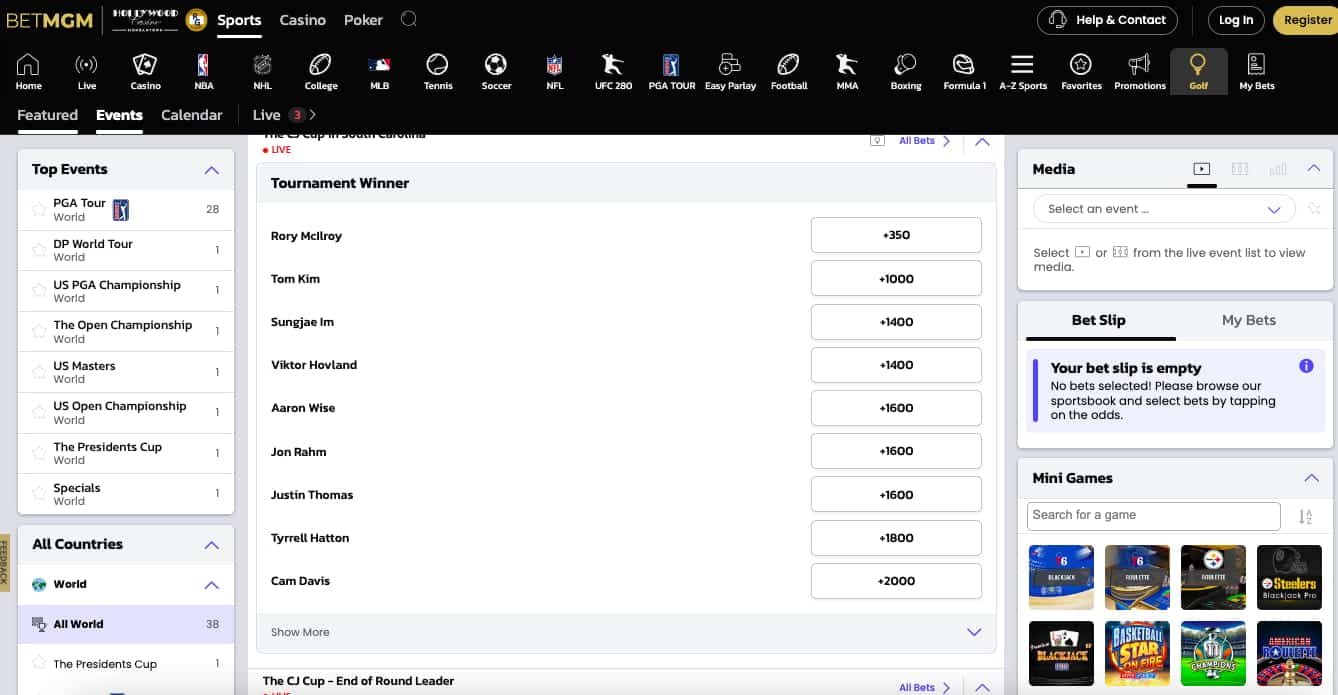This screenshot has width=1338, height=695.
Task: Sort mini games with the A-Z sort icon
Action: pyautogui.click(x=1305, y=516)
